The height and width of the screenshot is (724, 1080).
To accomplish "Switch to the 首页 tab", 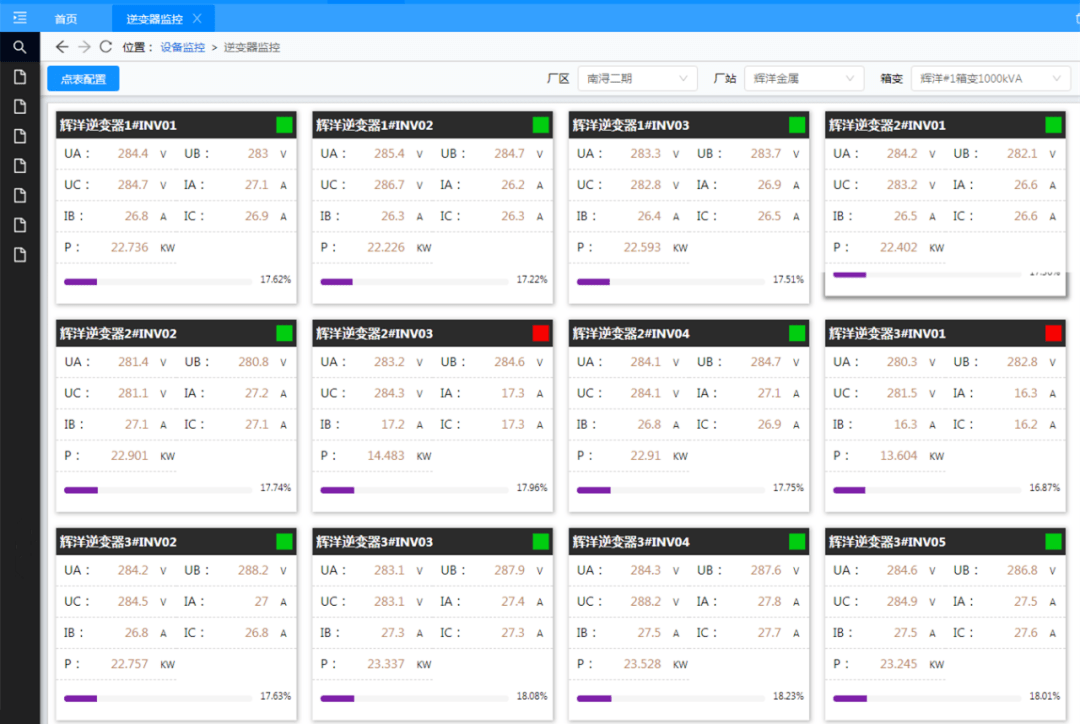I will point(66,19).
